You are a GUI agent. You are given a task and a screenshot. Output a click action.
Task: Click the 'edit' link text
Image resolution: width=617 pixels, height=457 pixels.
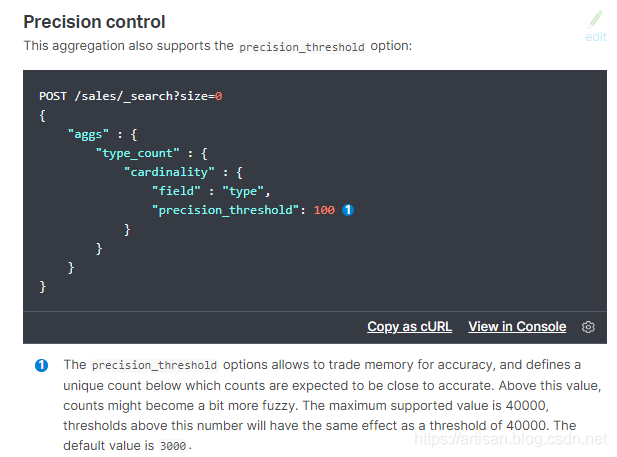point(596,37)
